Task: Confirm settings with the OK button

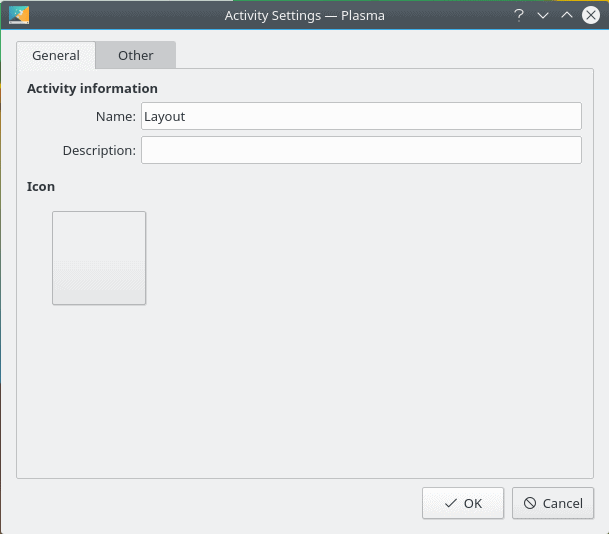Action: (463, 503)
